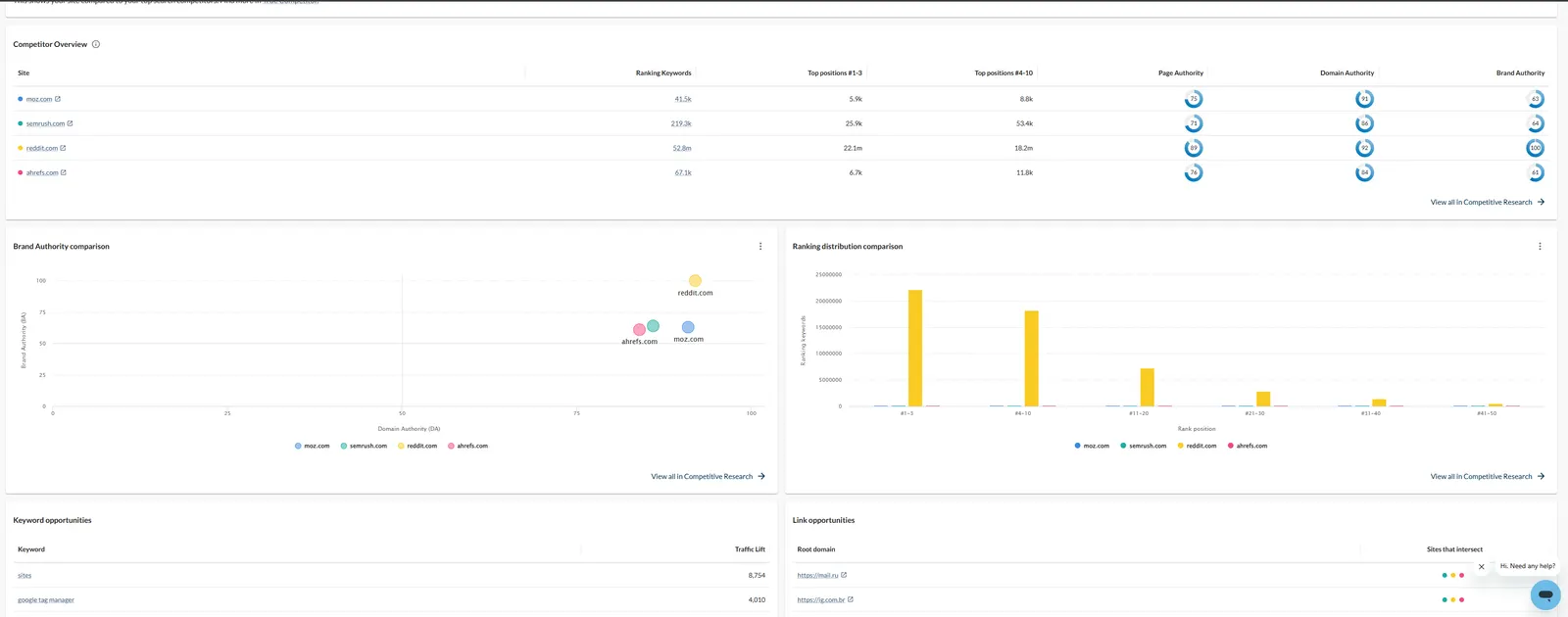Click the semrush.com Brand Authority gauge 64

coord(1536,123)
